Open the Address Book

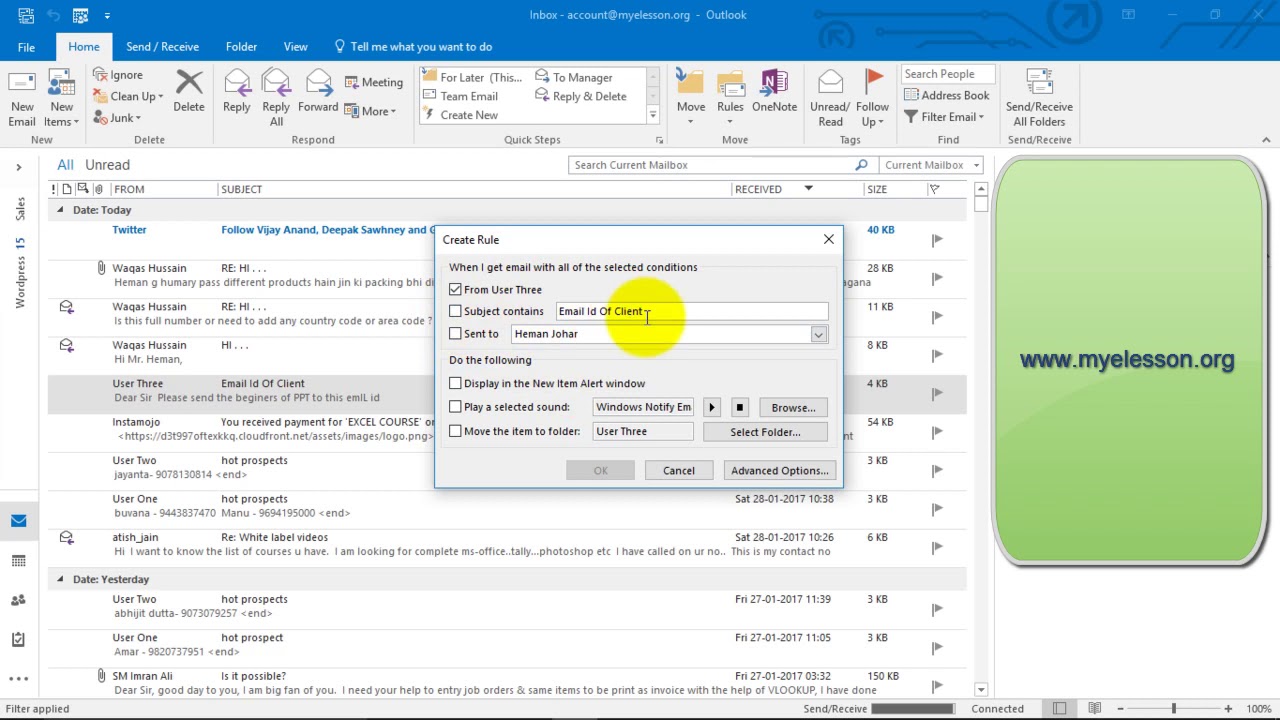tap(946, 95)
